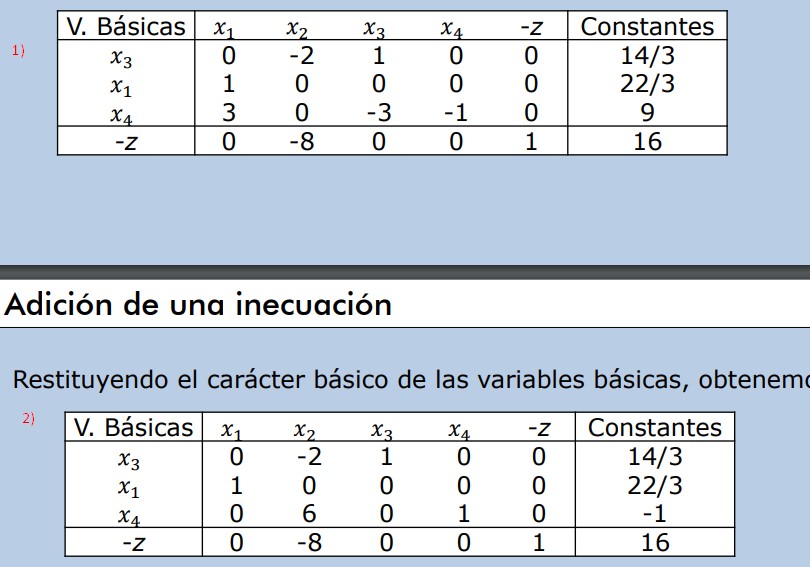The width and height of the screenshot is (810, 567).
Task: Select the constant 16 in the first table
Action: [x=647, y=142]
